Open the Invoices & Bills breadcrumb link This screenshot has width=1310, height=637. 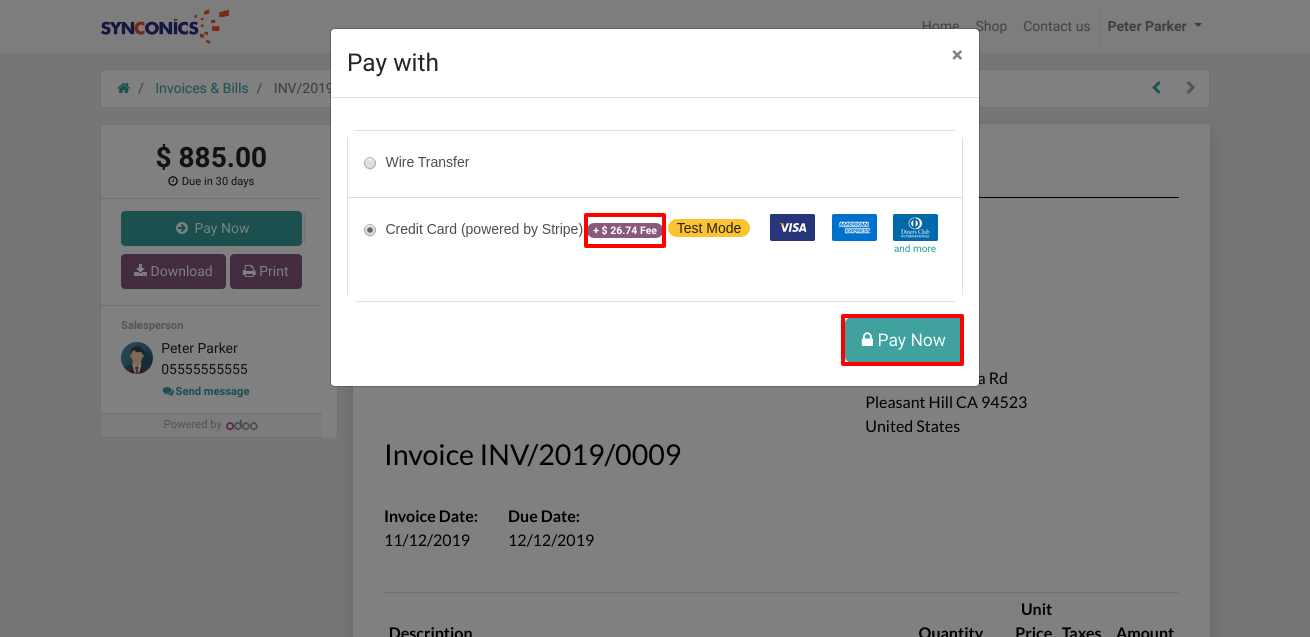click(201, 88)
